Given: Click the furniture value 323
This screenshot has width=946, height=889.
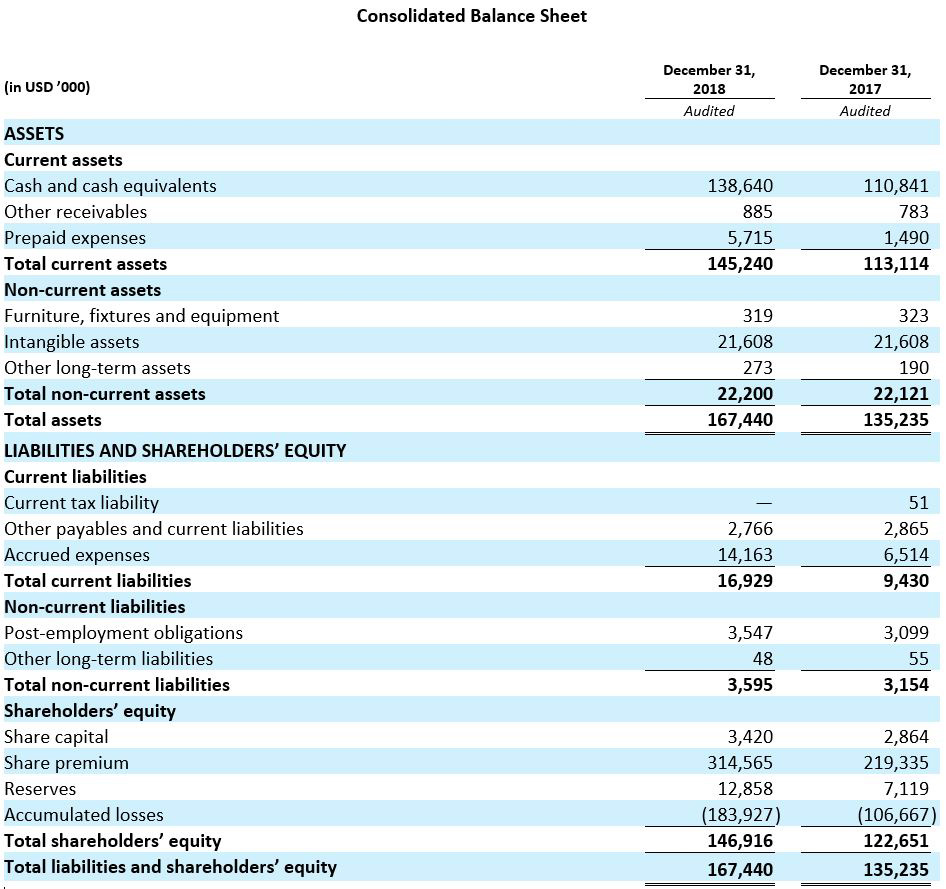Looking at the screenshot, I should click(913, 315).
